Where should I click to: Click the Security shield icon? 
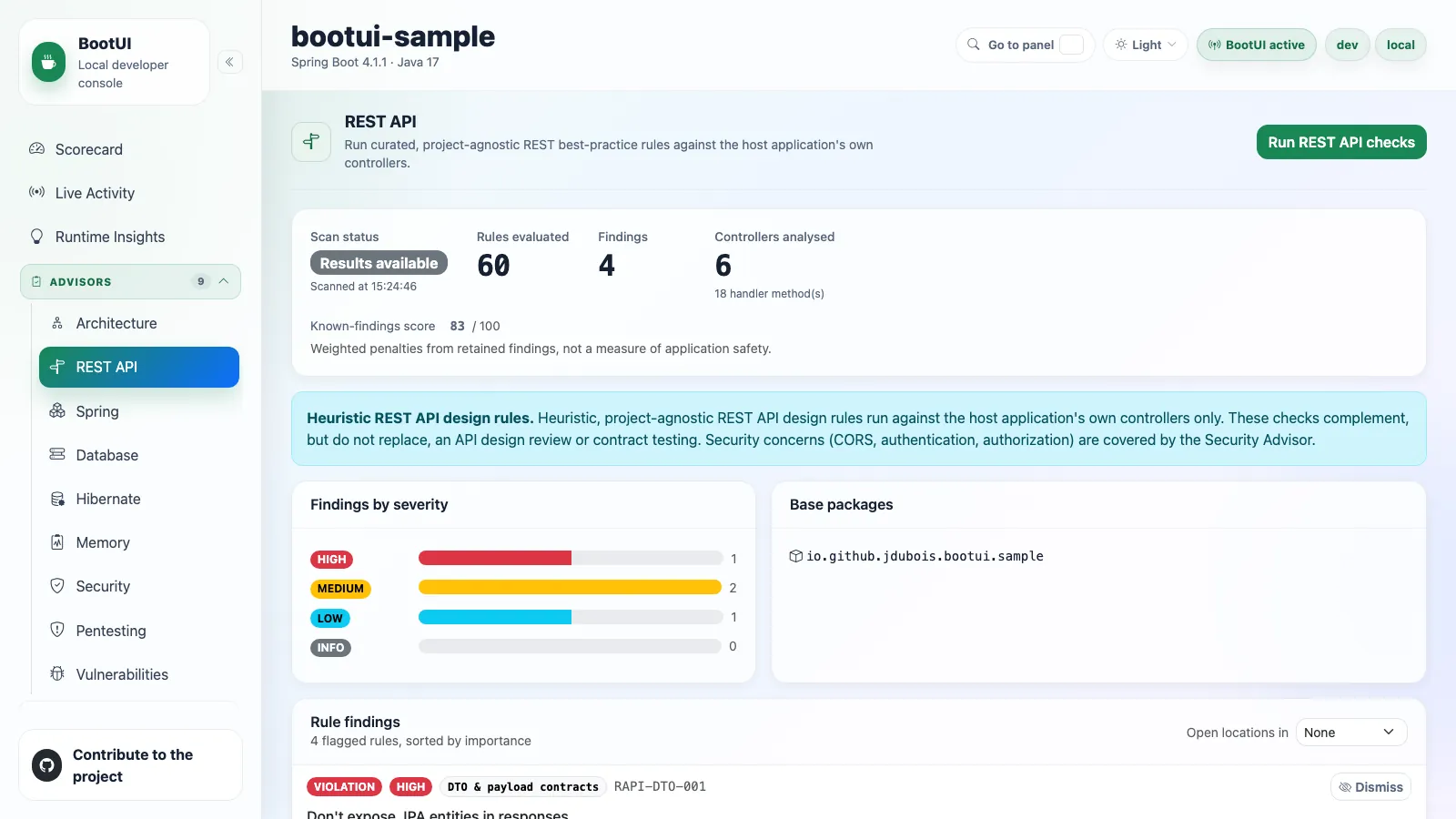click(57, 586)
